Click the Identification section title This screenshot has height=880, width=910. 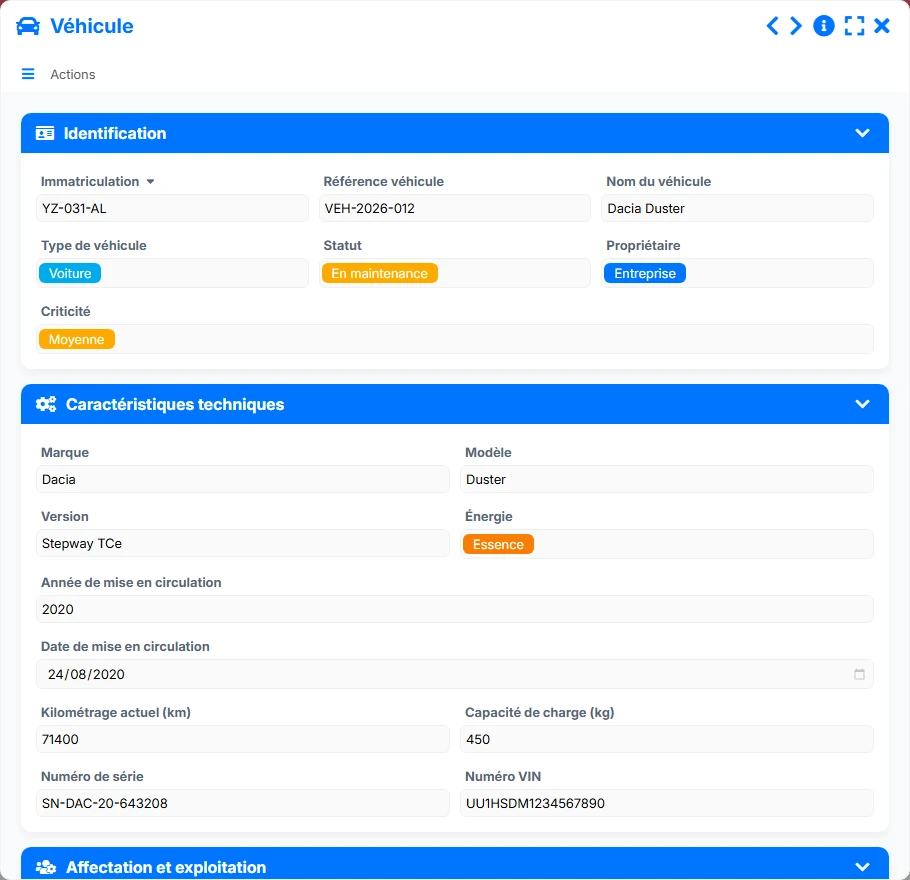(115, 134)
